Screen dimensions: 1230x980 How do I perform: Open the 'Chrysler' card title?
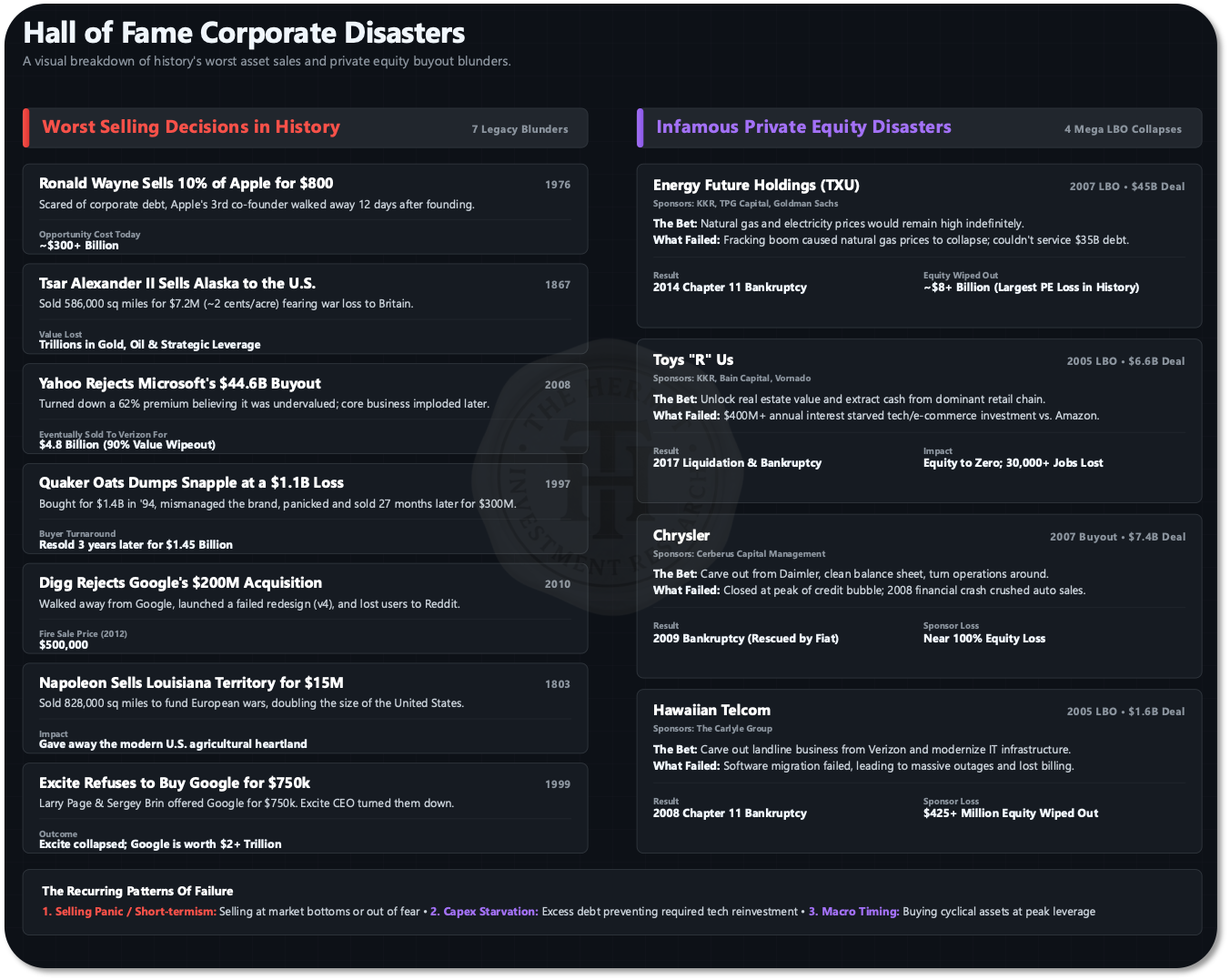click(681, 535)
